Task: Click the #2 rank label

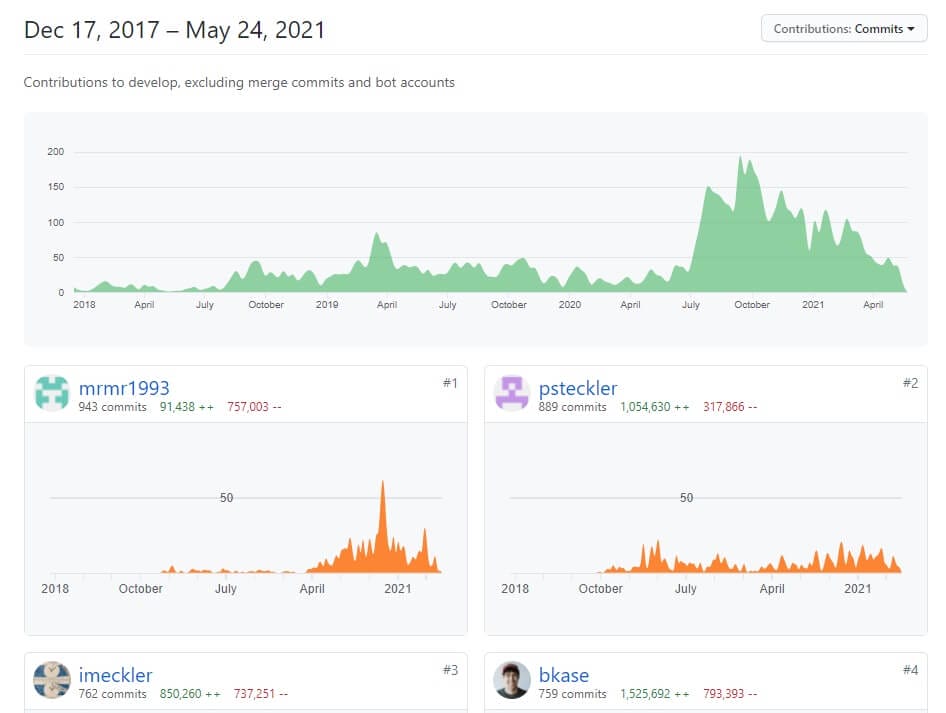Action: click(909, 383)
